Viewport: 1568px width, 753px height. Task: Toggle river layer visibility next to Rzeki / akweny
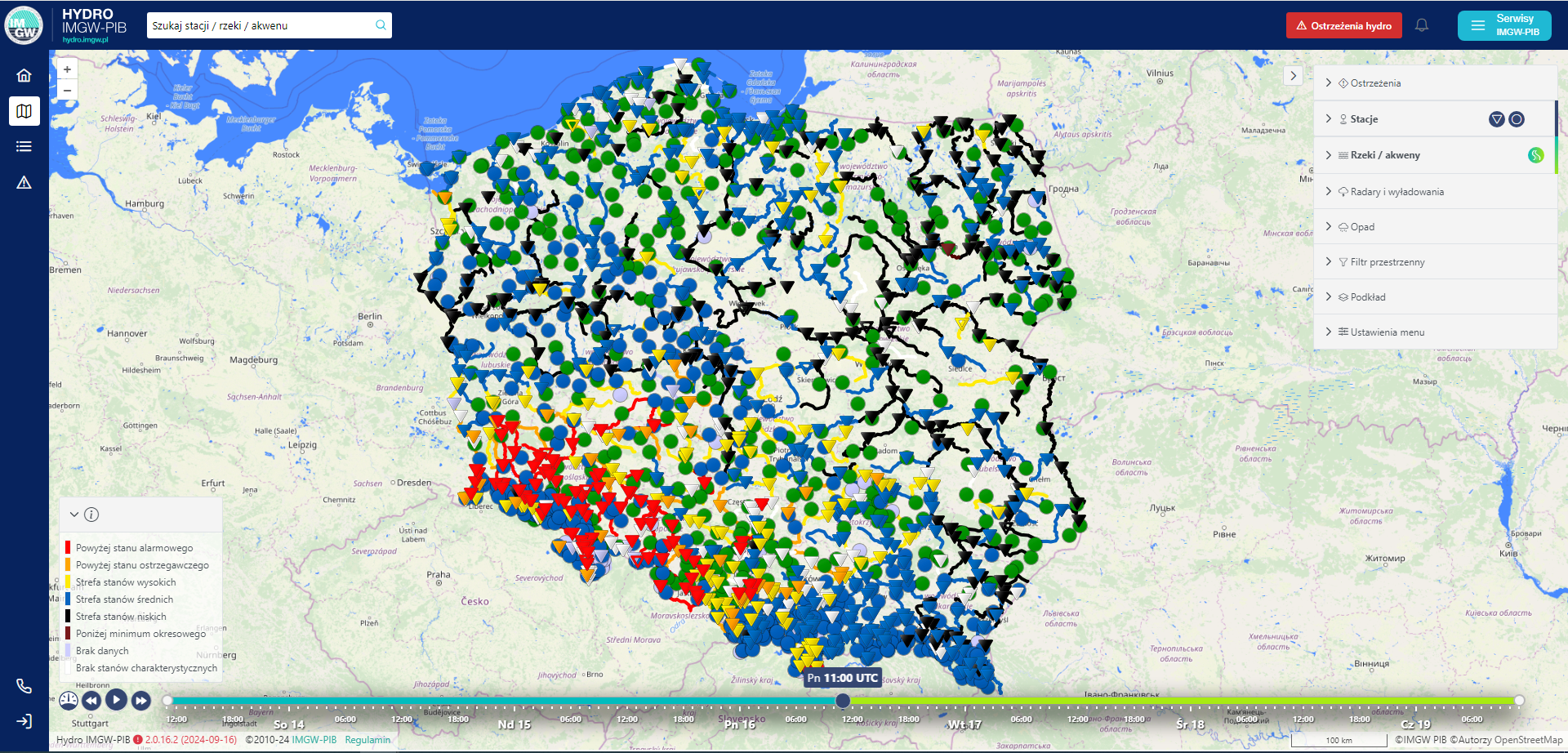1535,154
